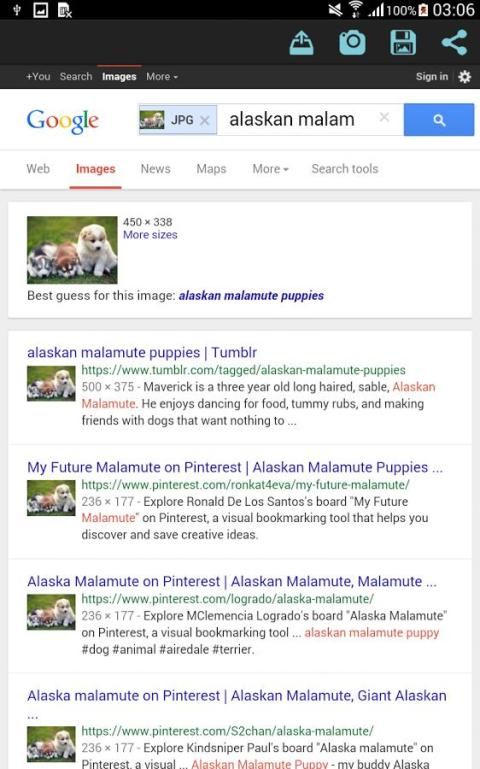Click the blue search magnifier button

click(439, 120)
